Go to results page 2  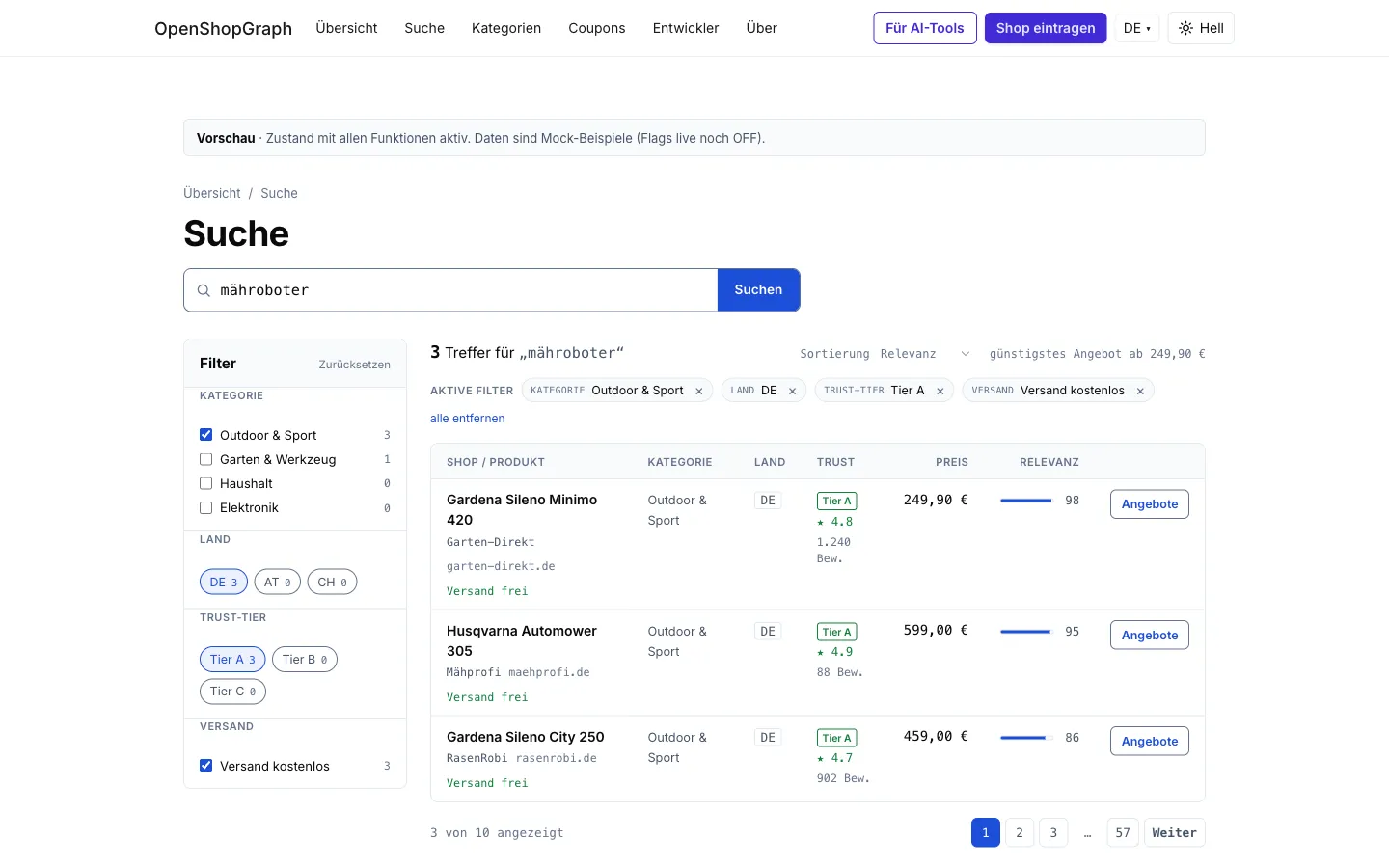click(x=1020, y=833)
